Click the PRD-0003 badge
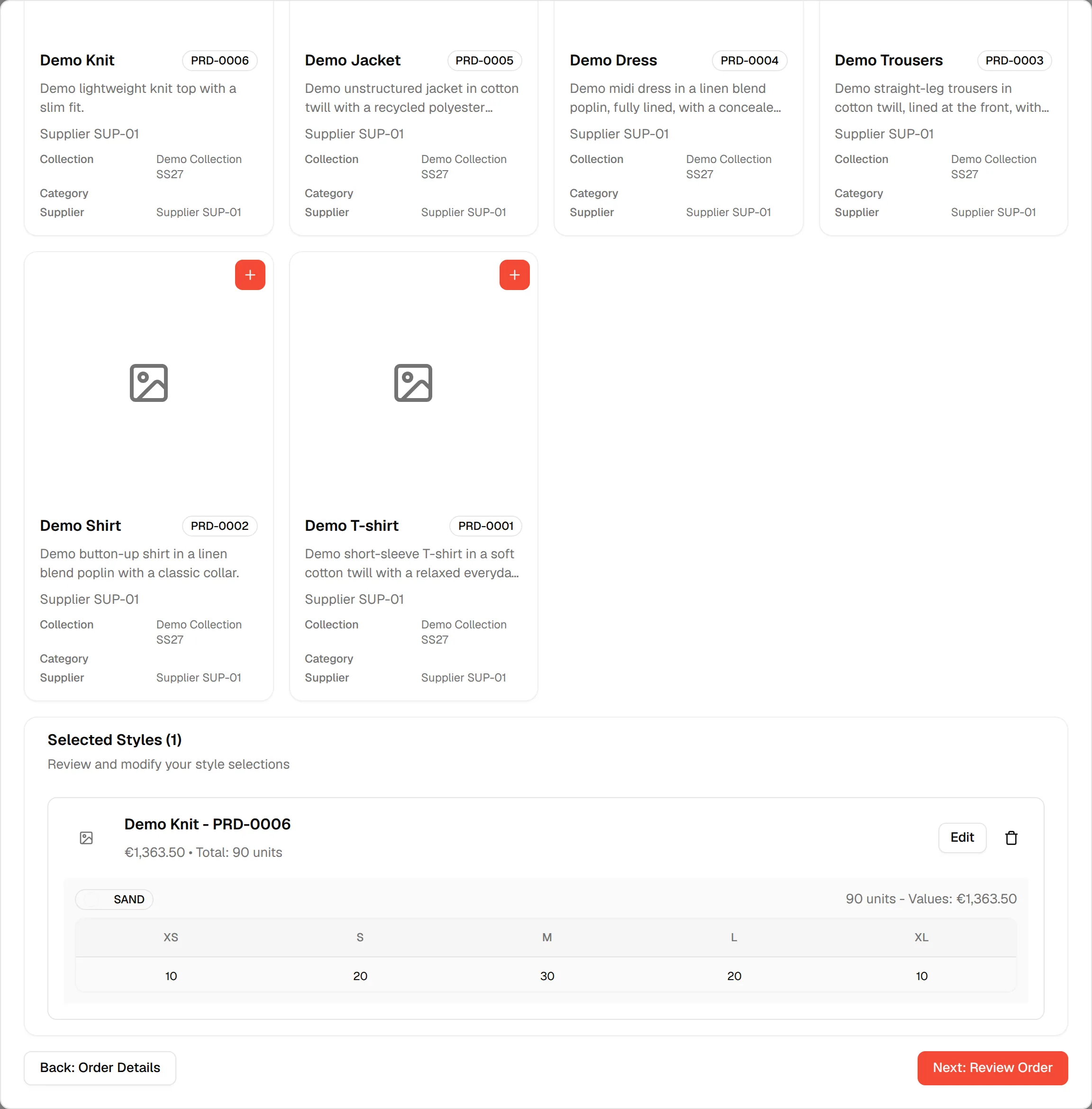 1014,60
